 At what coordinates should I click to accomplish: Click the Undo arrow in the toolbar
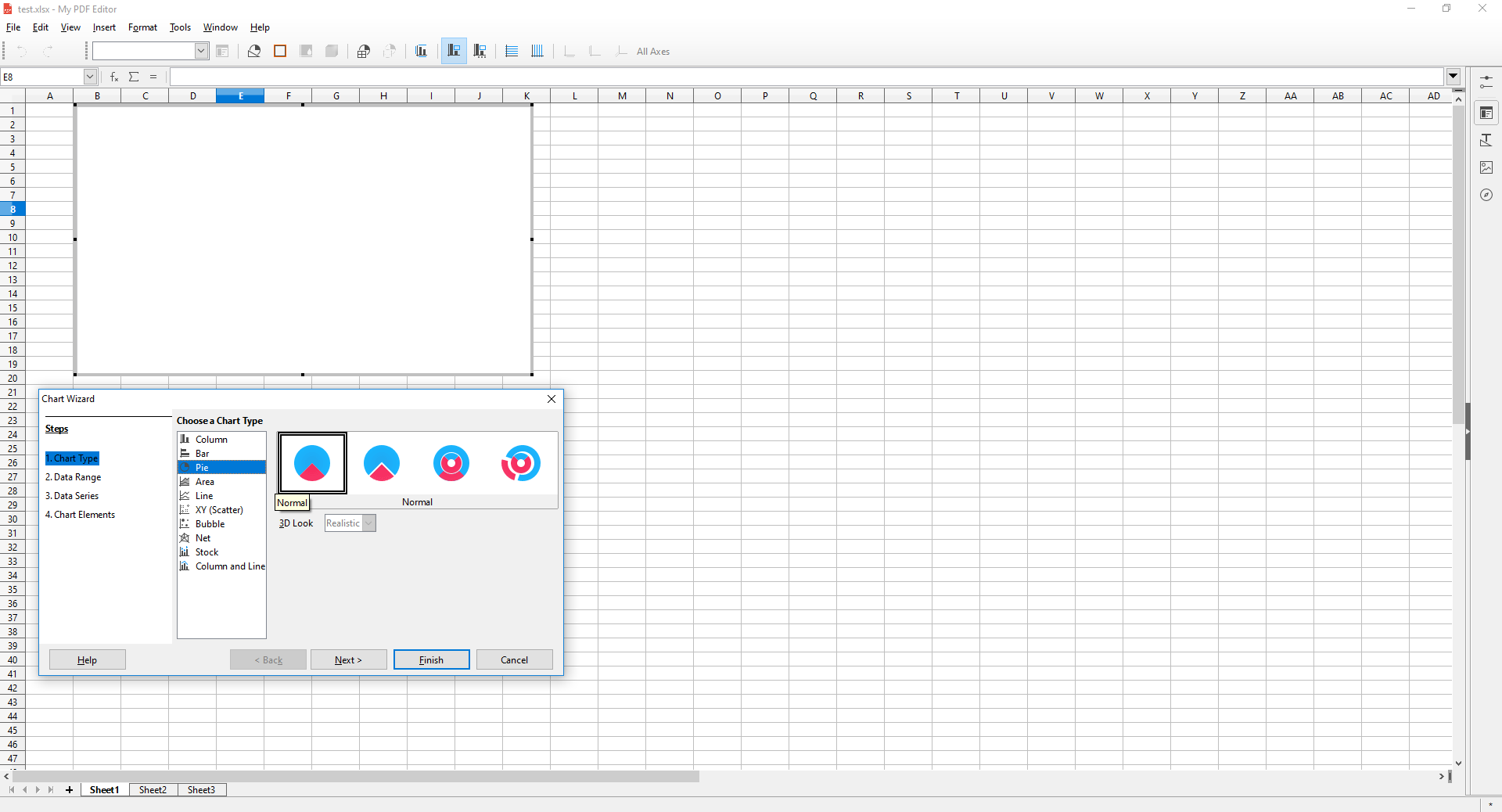pos(22,52)
